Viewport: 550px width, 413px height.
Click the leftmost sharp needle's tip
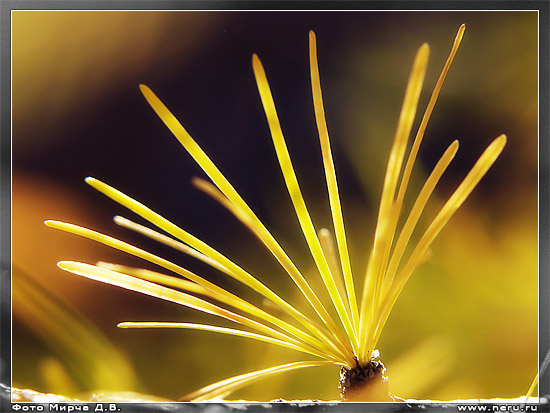49,223
